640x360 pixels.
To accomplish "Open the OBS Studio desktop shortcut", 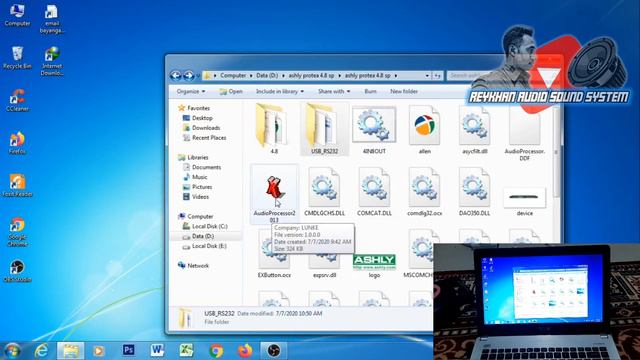I will click(x=17, y=271).
